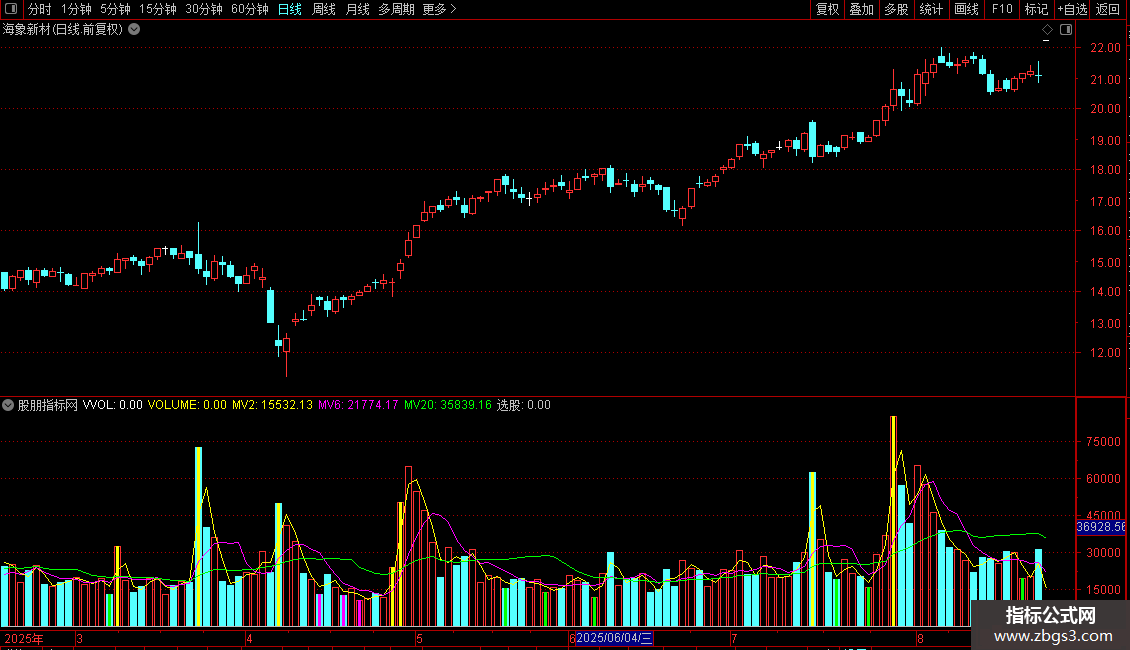
Task: Click the 复权 button
Action: pyautogui.click(x=827, y=9)
